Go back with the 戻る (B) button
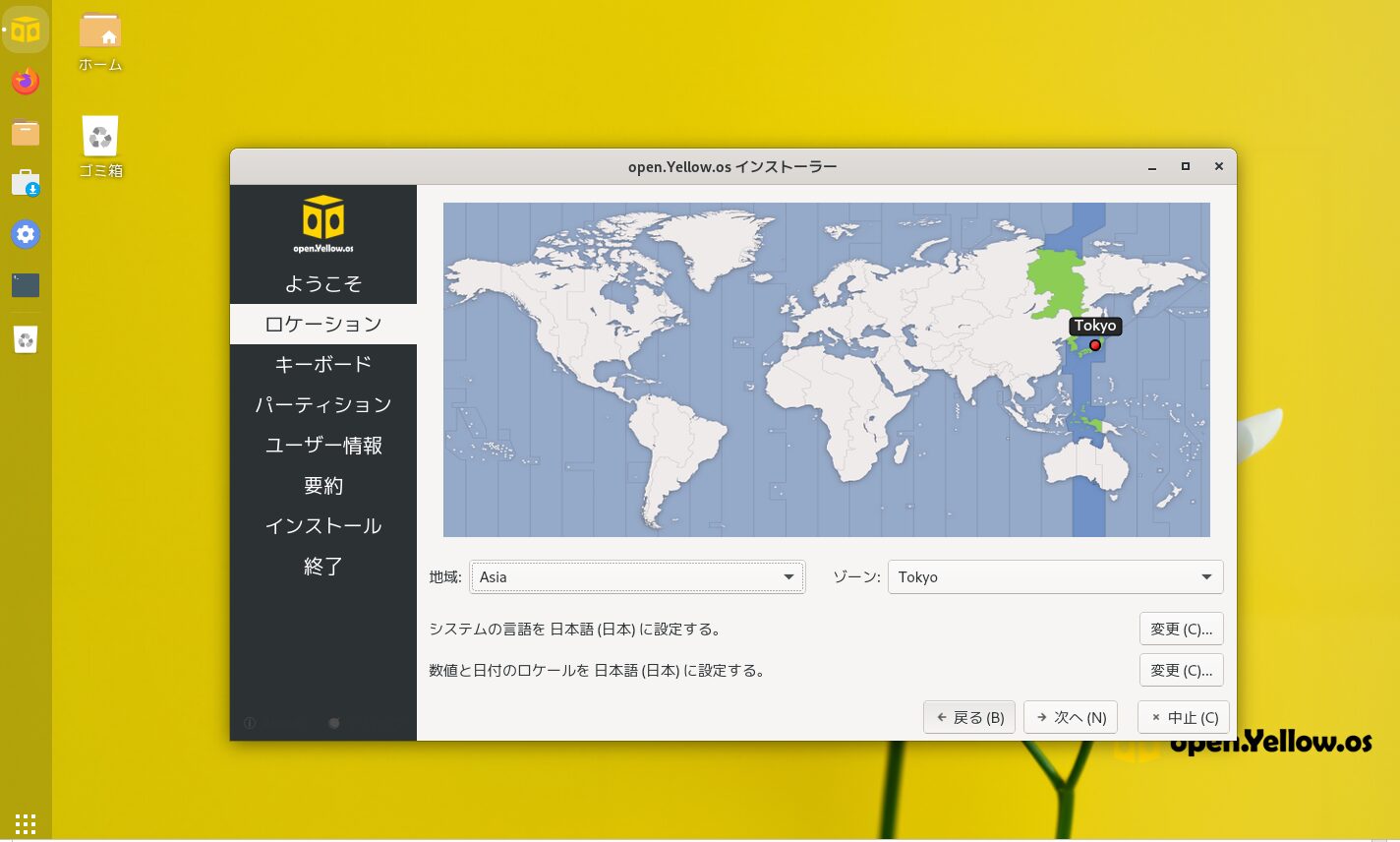1400x842 pixels. [969, 718]
